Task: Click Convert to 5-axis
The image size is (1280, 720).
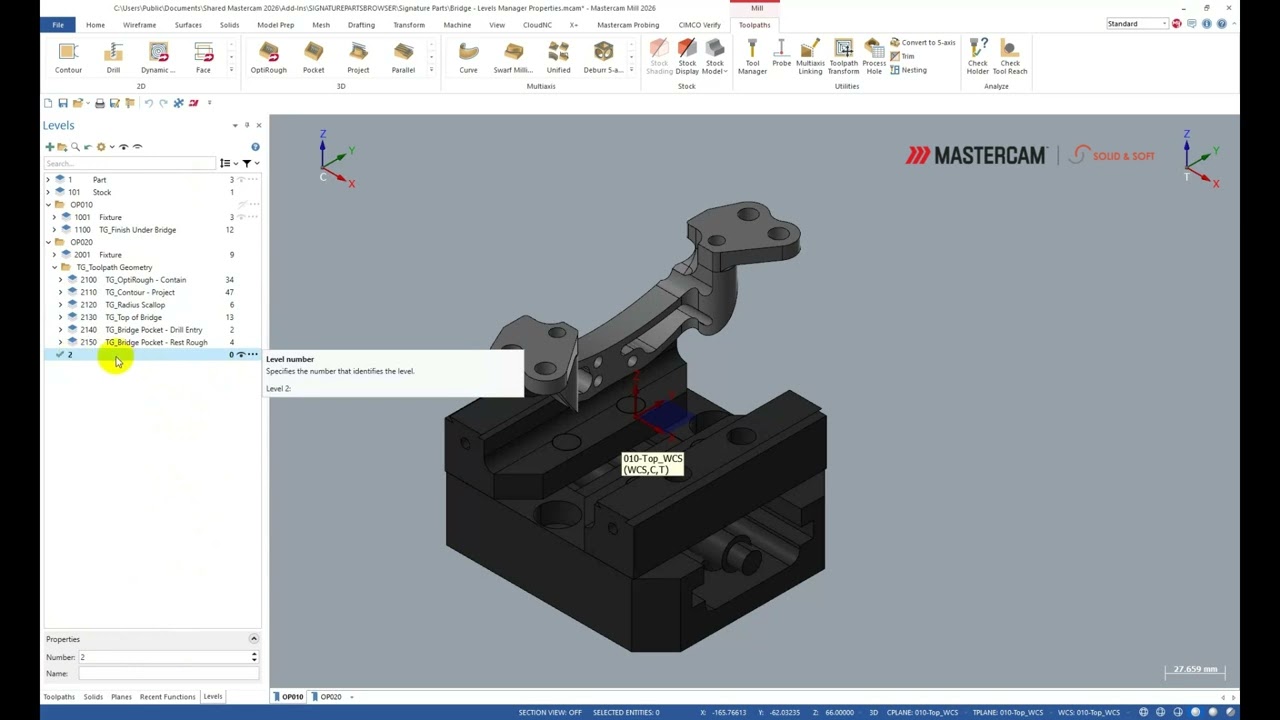Action: pyautogui.click(x=922, y=43)
